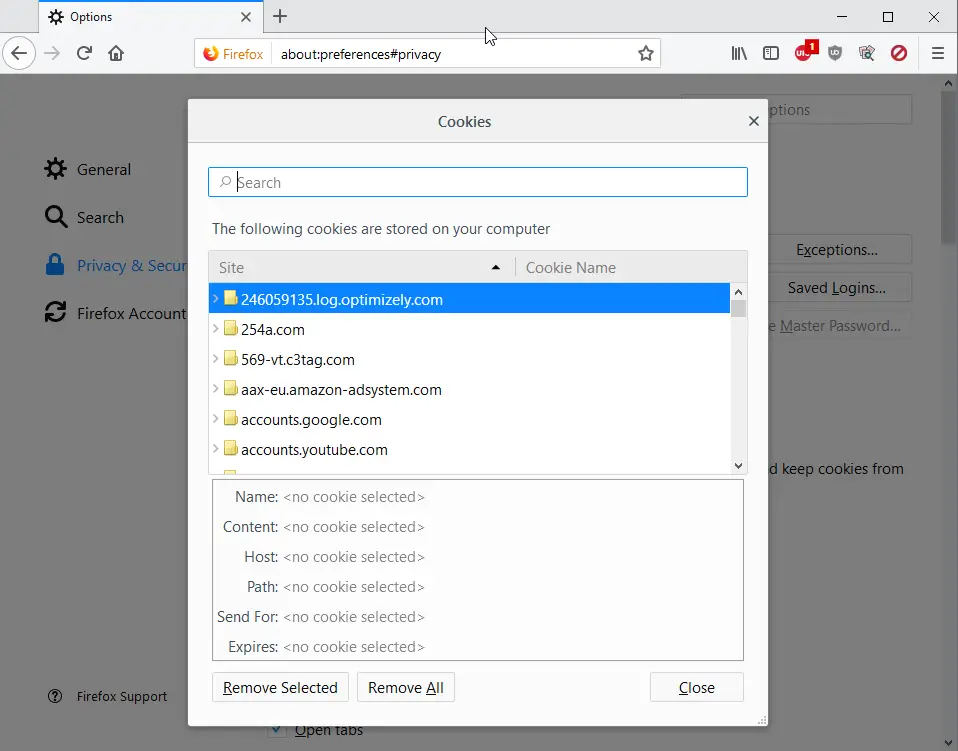Click the red no-entry blocker extension icon

click(x=899, y=53)
